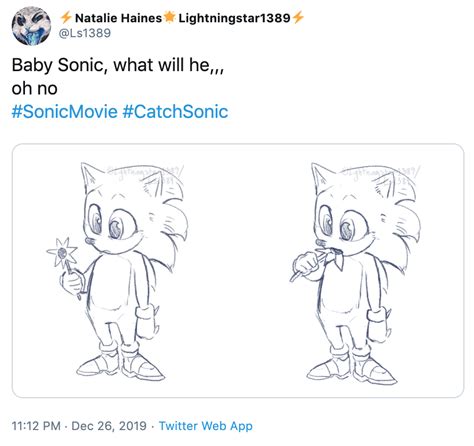Image resolution: width=474 pixels, height=446 pixels.
Task: Click the leading lightning bolt emoji
Action: tap(66, 18)
